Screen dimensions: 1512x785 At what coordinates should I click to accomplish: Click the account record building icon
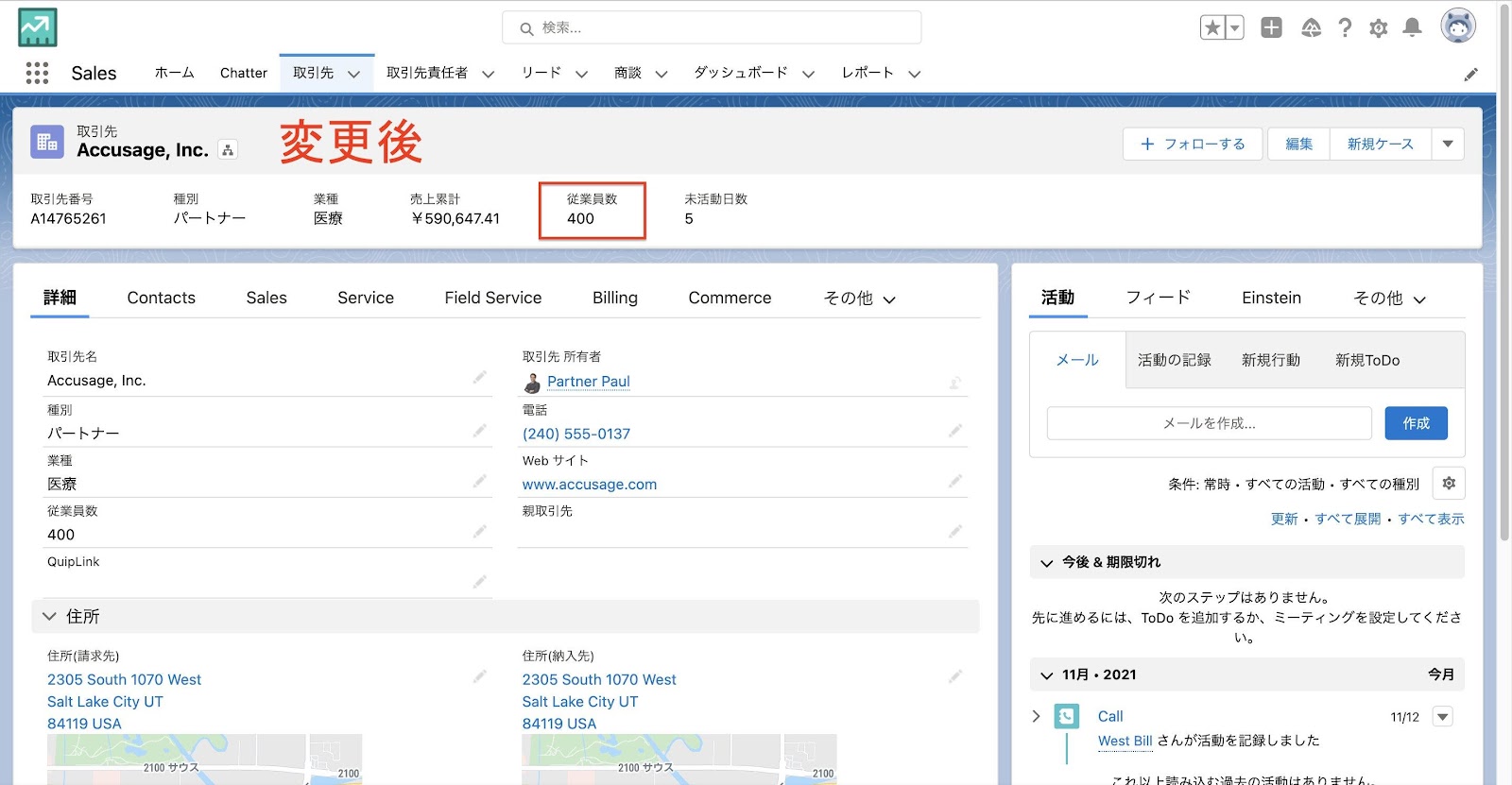pyautogui.click(x=47, y=142)
